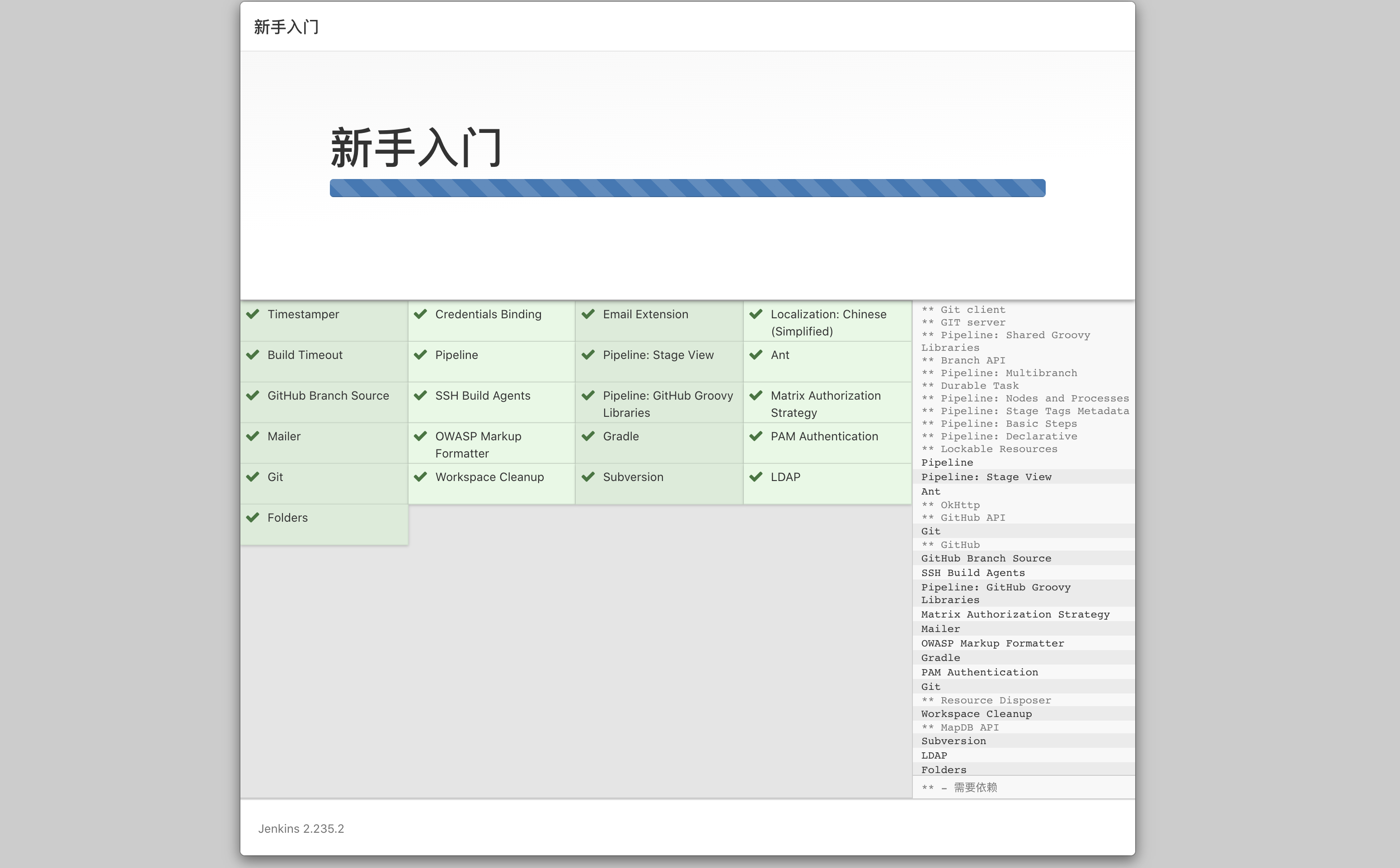
Task: Click the checkmark icon beside Folders
Action: click(x=253, y=517)
